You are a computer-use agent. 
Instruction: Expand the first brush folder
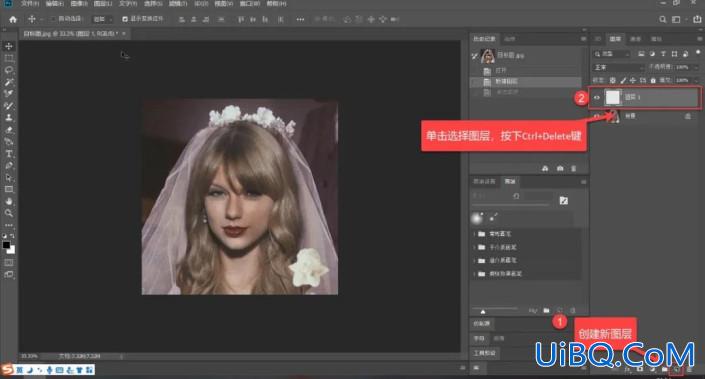point(474,234)
